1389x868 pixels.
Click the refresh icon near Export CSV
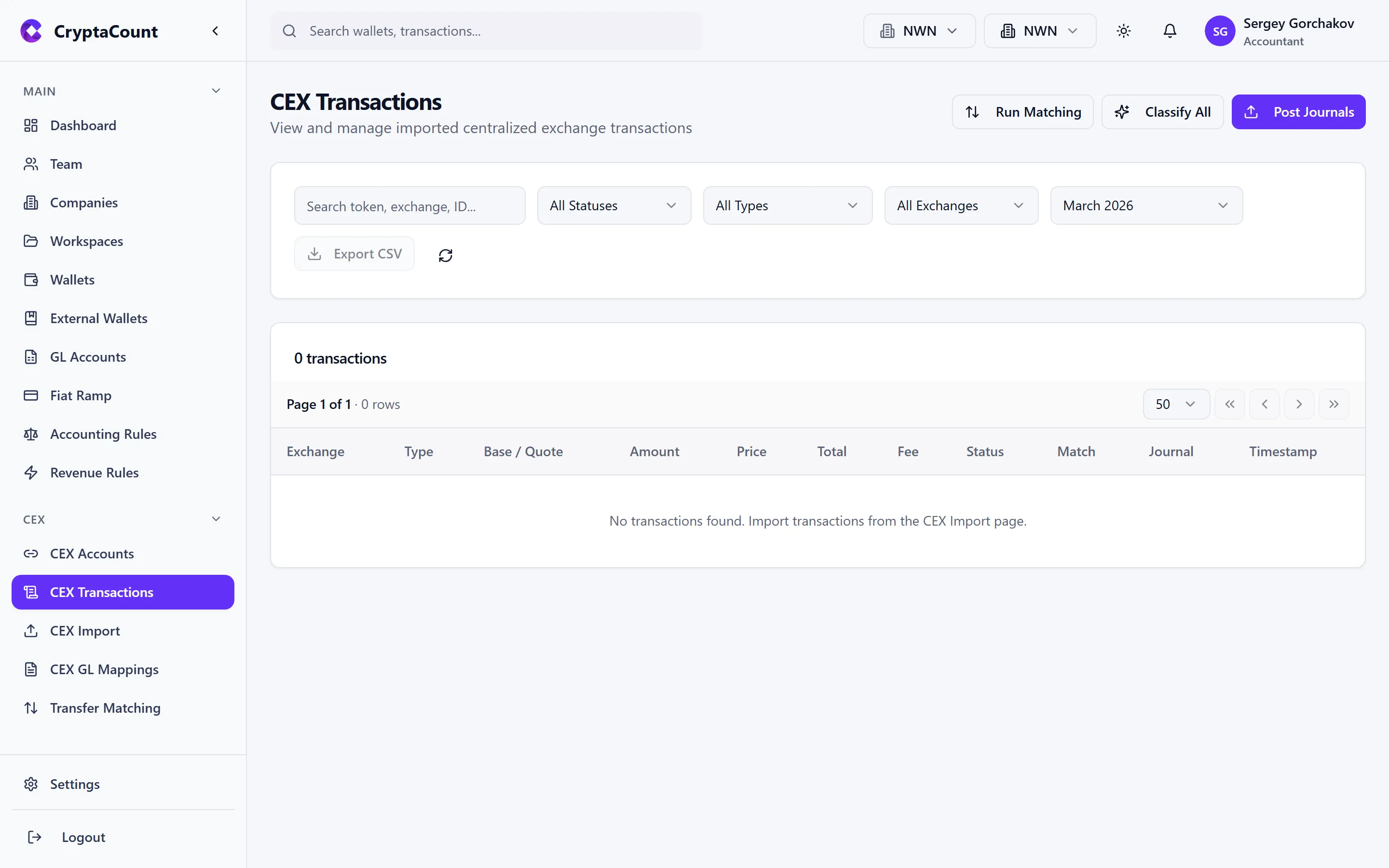pyautogui.click(x=446, y=255)
